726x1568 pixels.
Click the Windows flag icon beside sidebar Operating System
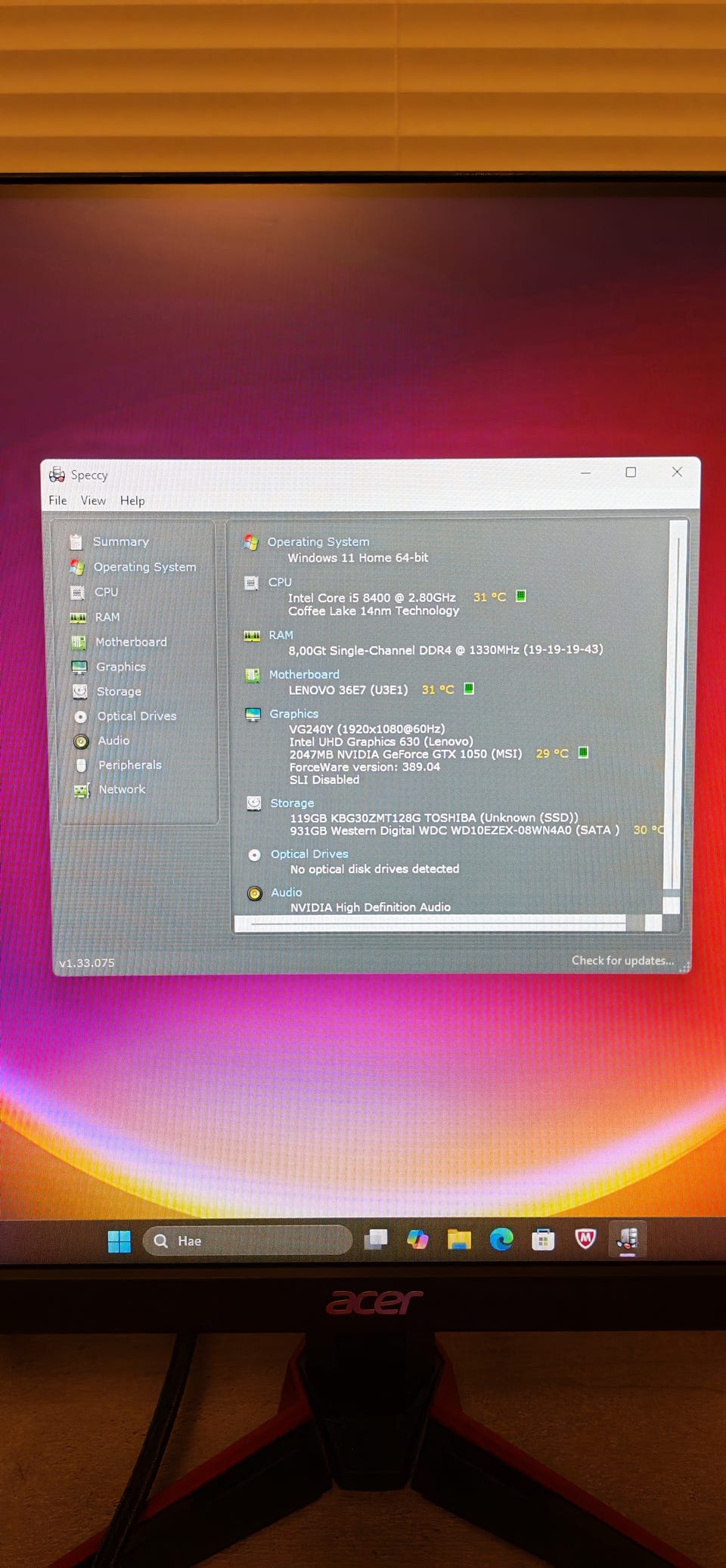[76, 567]
